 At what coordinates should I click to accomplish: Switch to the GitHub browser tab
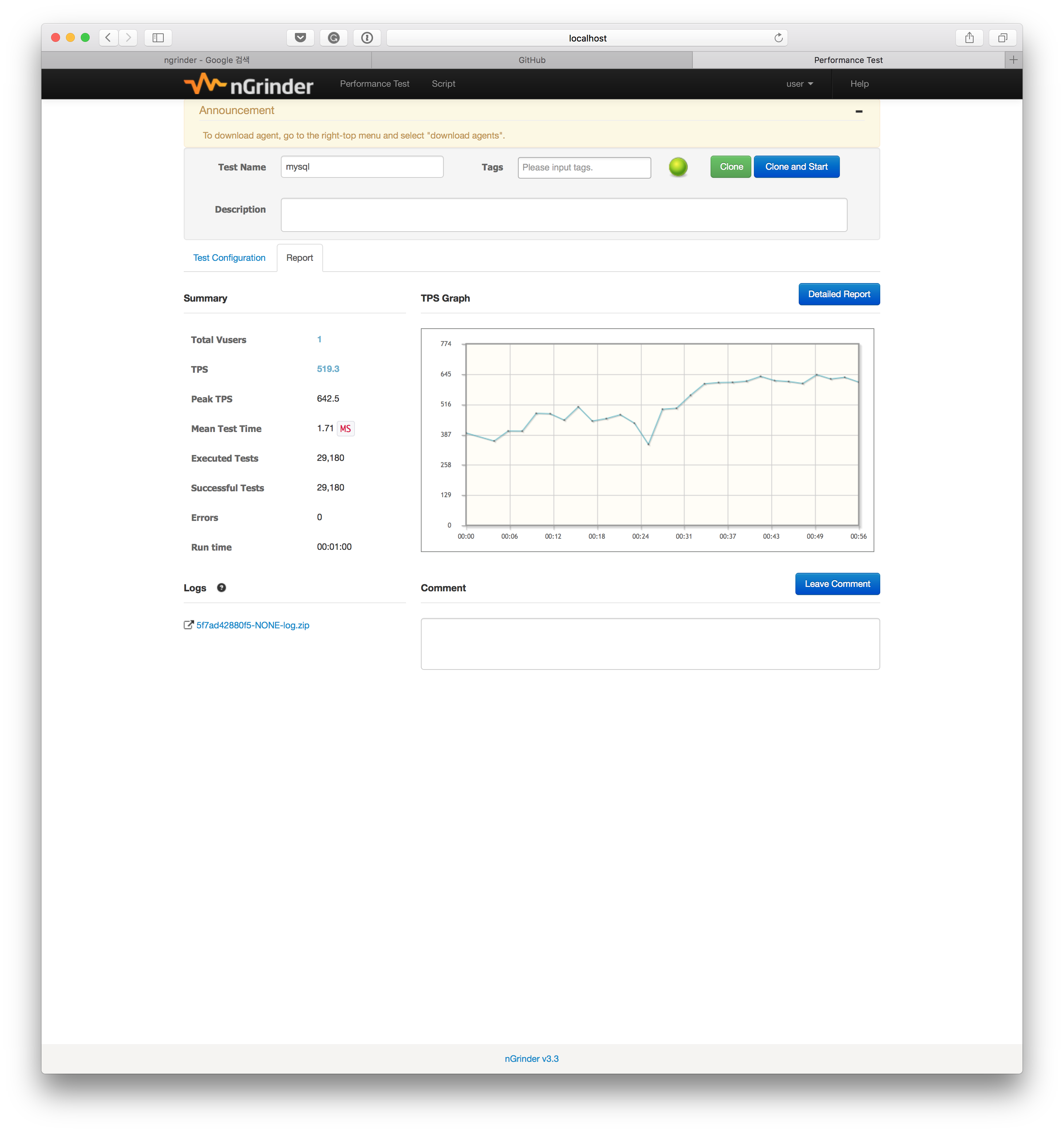tap(531, 60)
